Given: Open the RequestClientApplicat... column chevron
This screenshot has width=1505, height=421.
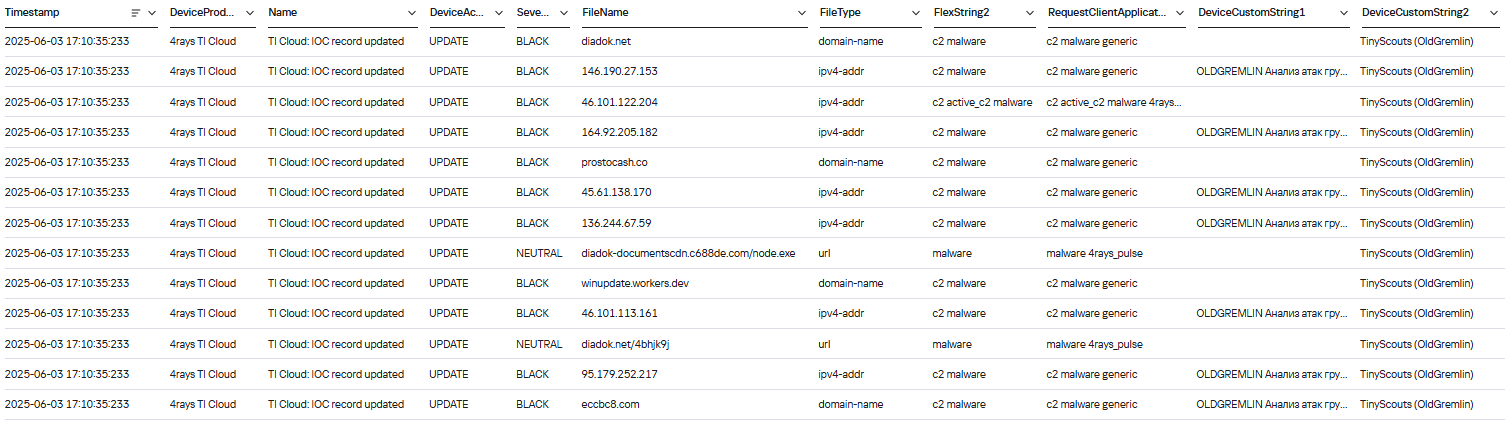Looking at the screenshot, I should tap(1180, 13).
